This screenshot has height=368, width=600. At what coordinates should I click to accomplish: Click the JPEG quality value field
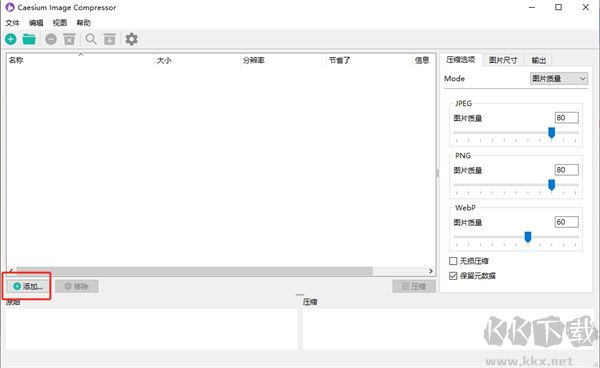click(x=567, y=118)
